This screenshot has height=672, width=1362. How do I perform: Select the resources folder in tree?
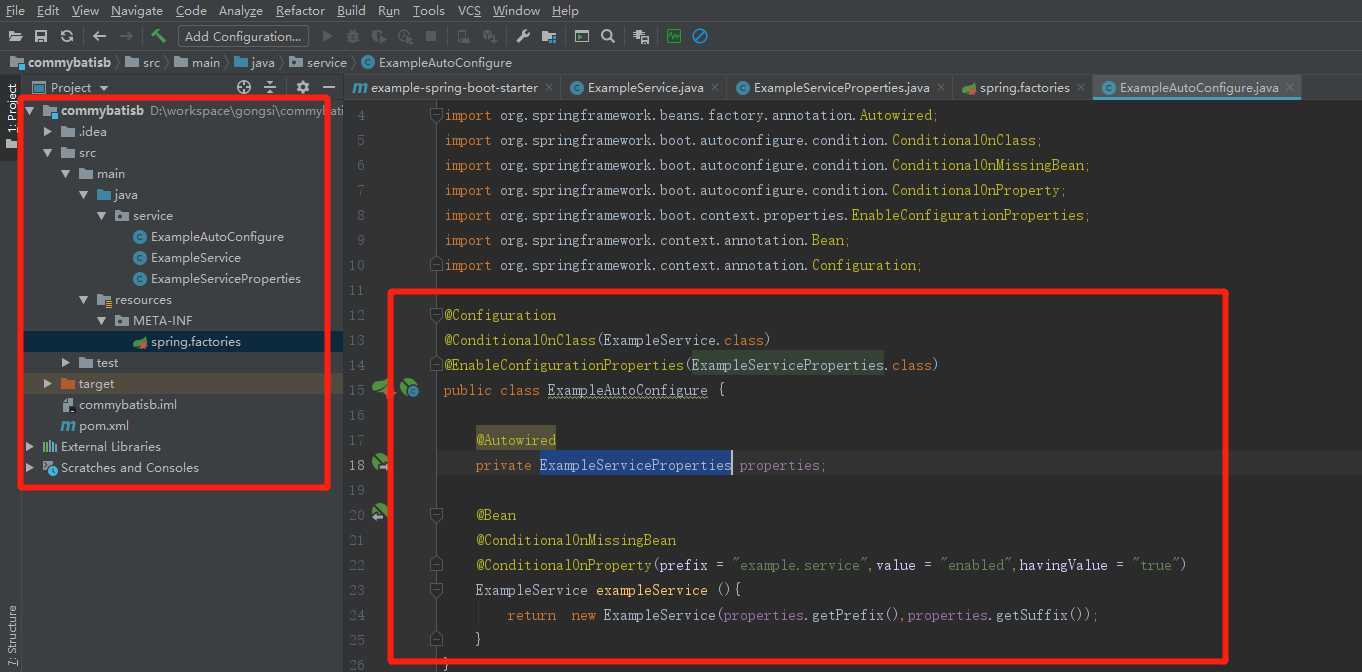click(x=143, y=300)
